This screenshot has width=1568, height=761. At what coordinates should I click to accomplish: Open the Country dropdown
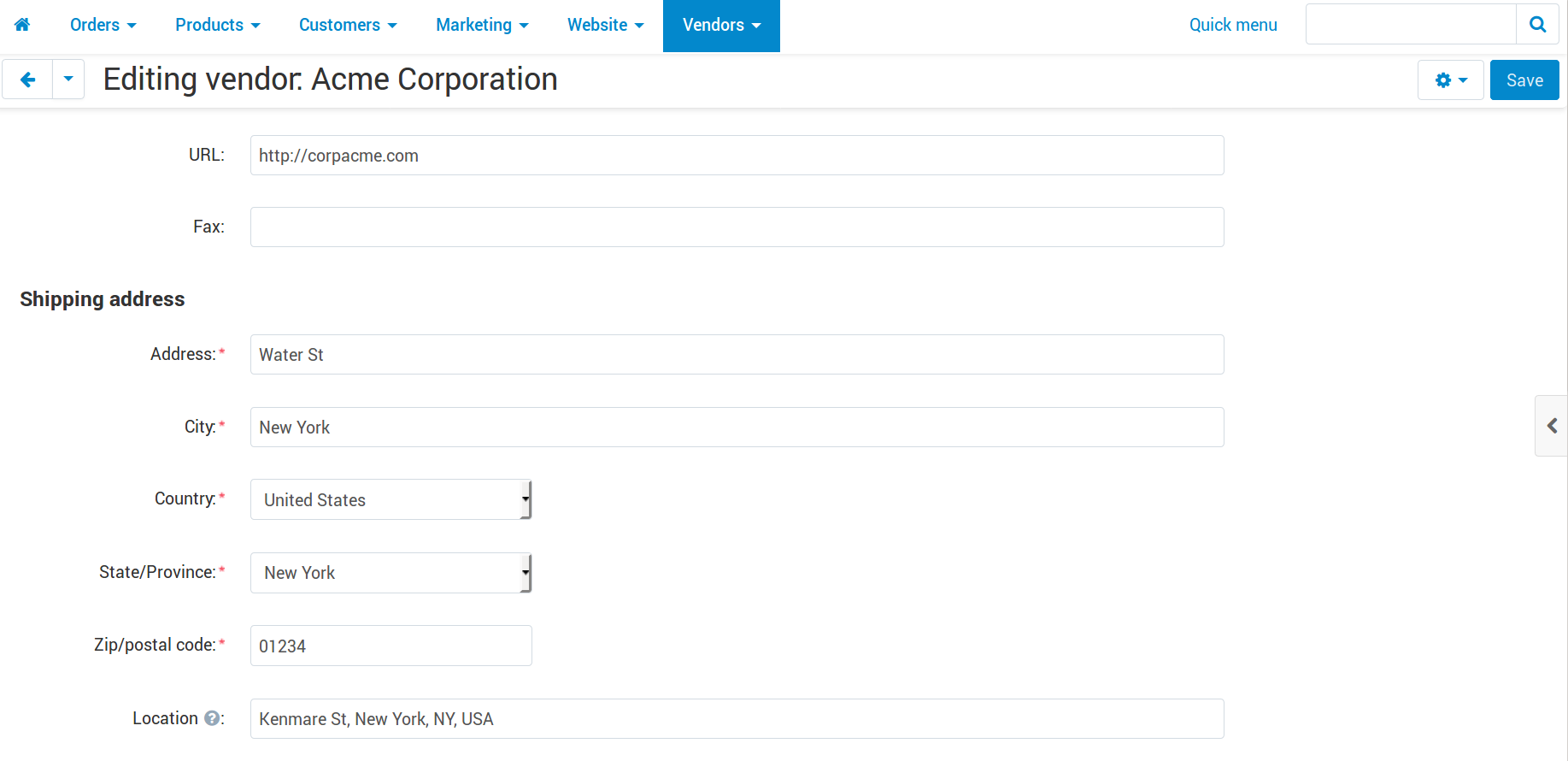pos(391,499)
